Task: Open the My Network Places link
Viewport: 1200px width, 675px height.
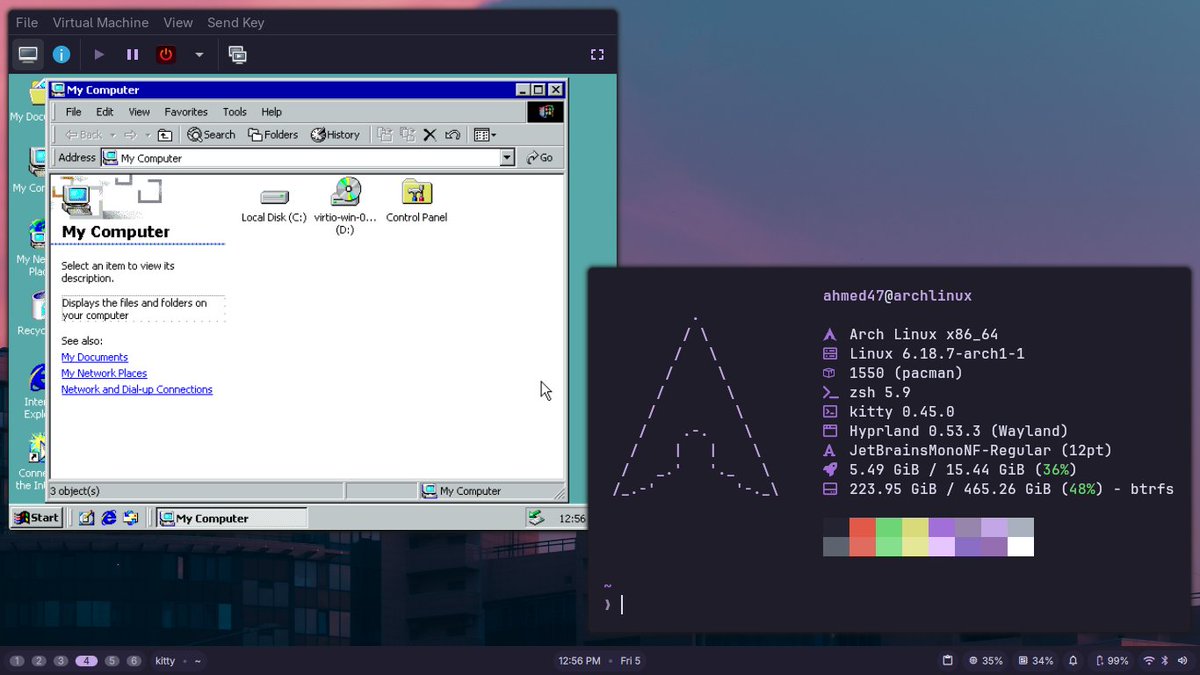Action: pyautogui.click(x=104, y=373)
